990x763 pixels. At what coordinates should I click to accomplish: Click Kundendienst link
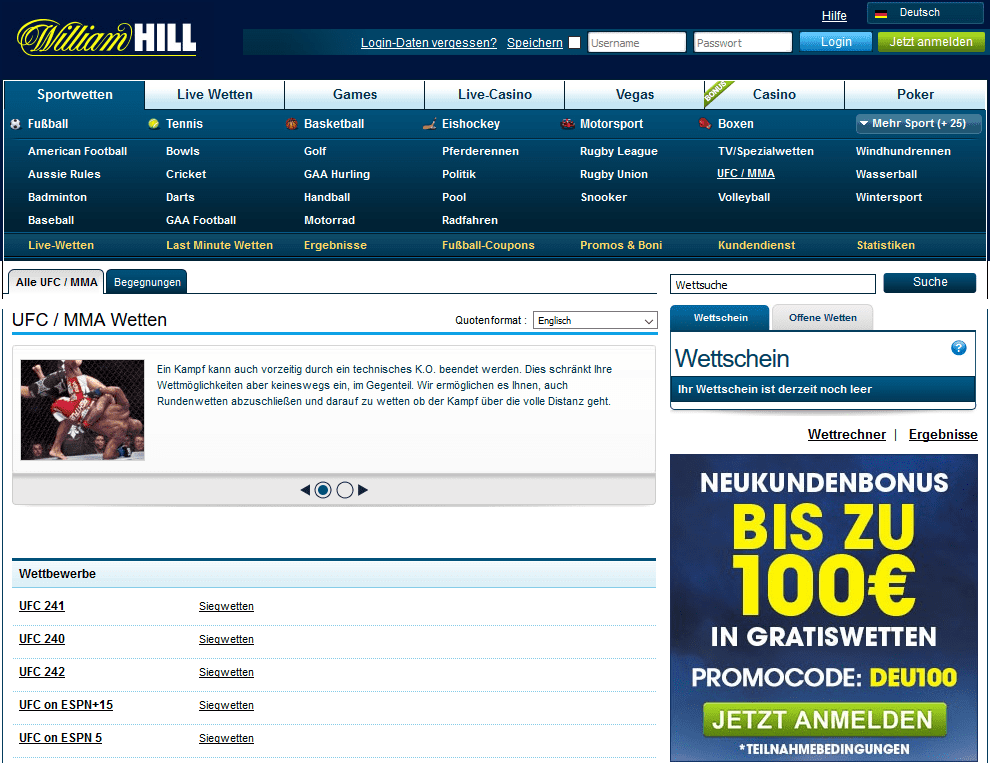pos(756,245)
